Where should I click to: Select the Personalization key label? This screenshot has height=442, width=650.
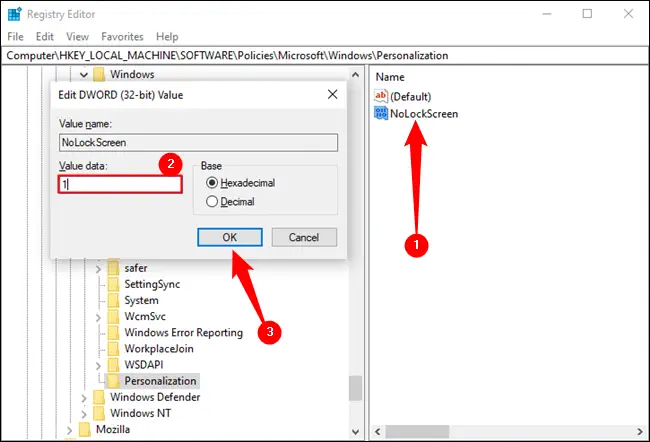point(160,381)
